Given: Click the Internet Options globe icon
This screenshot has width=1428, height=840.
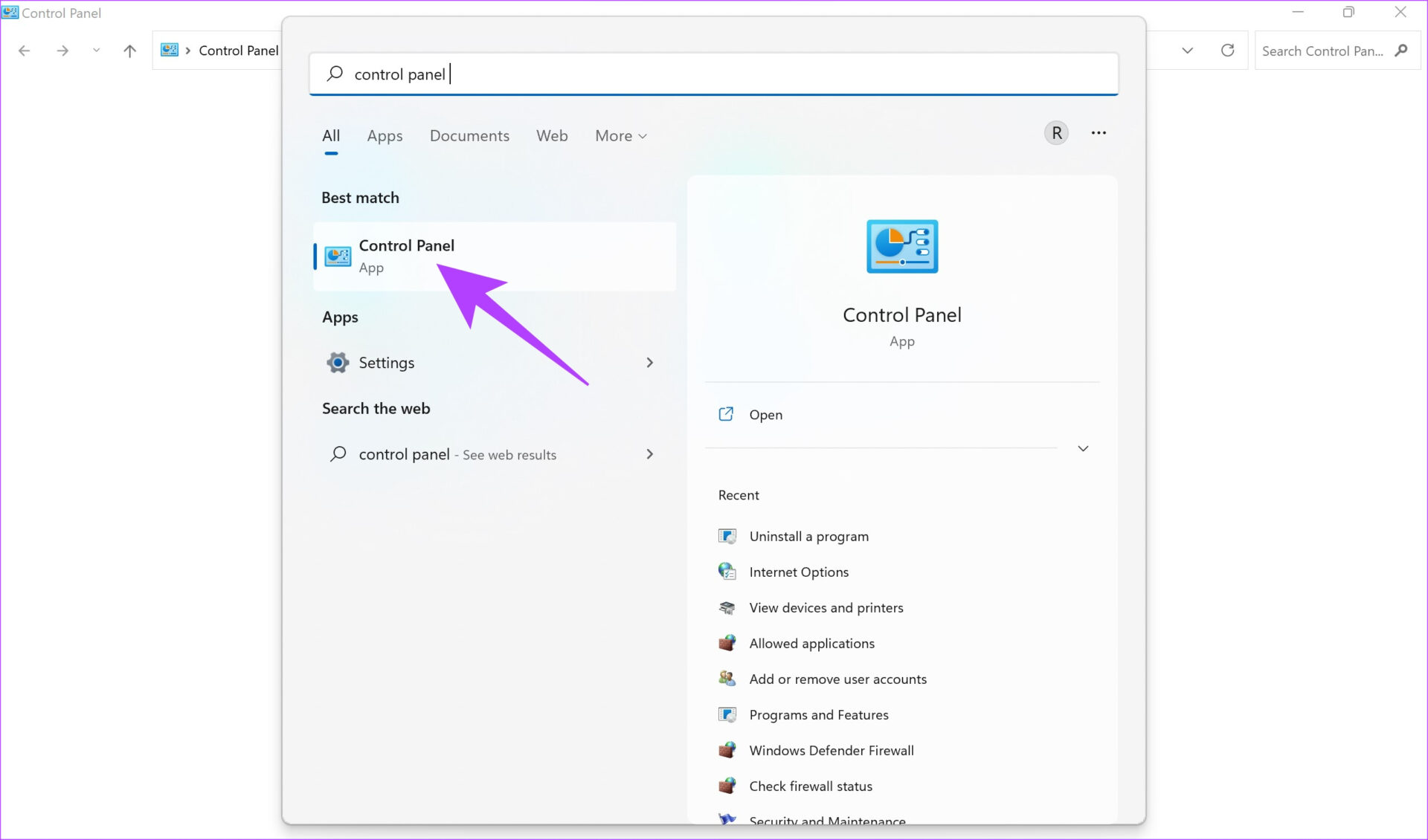Looking at the screenshot, I should pos(727,572).
